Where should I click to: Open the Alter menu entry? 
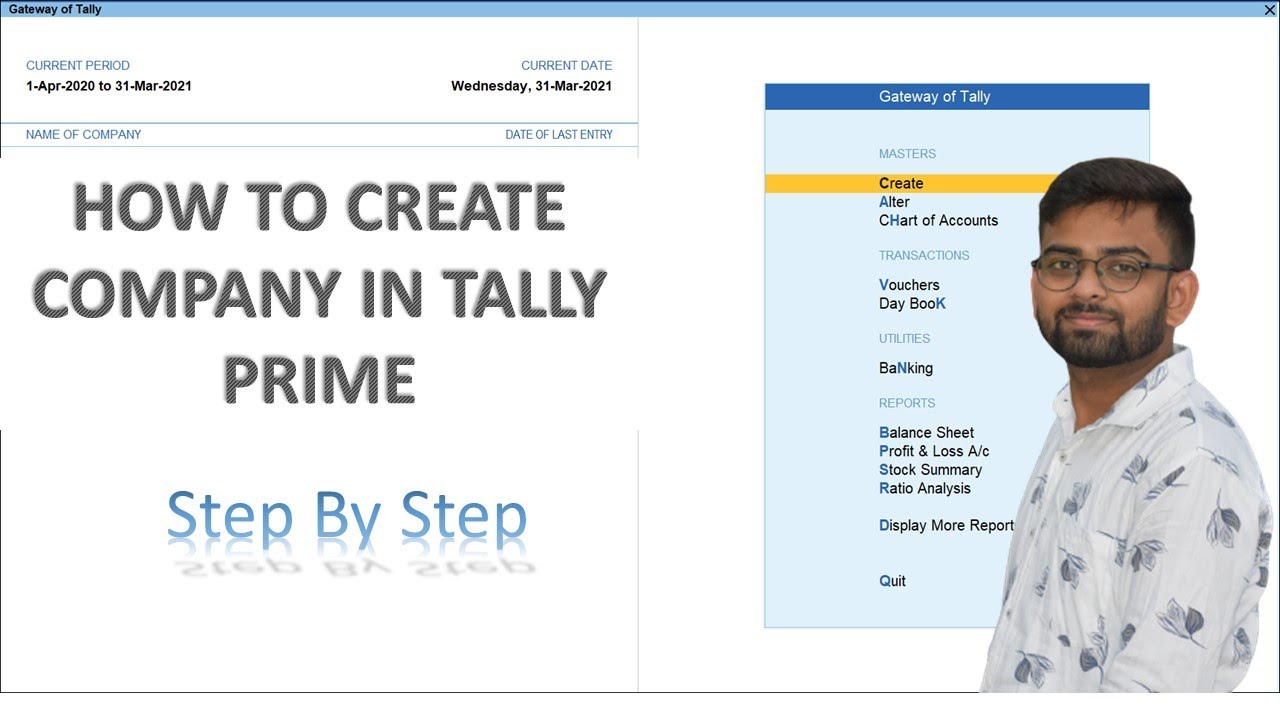pyautogui.click(x=894, y=202)
